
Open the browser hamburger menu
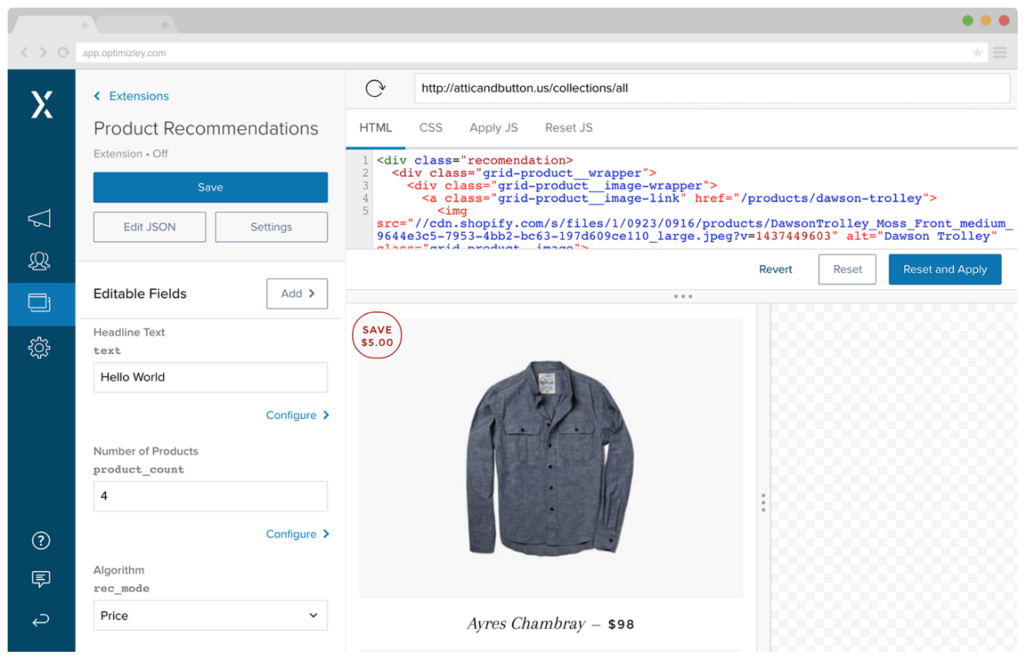(x=1000, y=52)
